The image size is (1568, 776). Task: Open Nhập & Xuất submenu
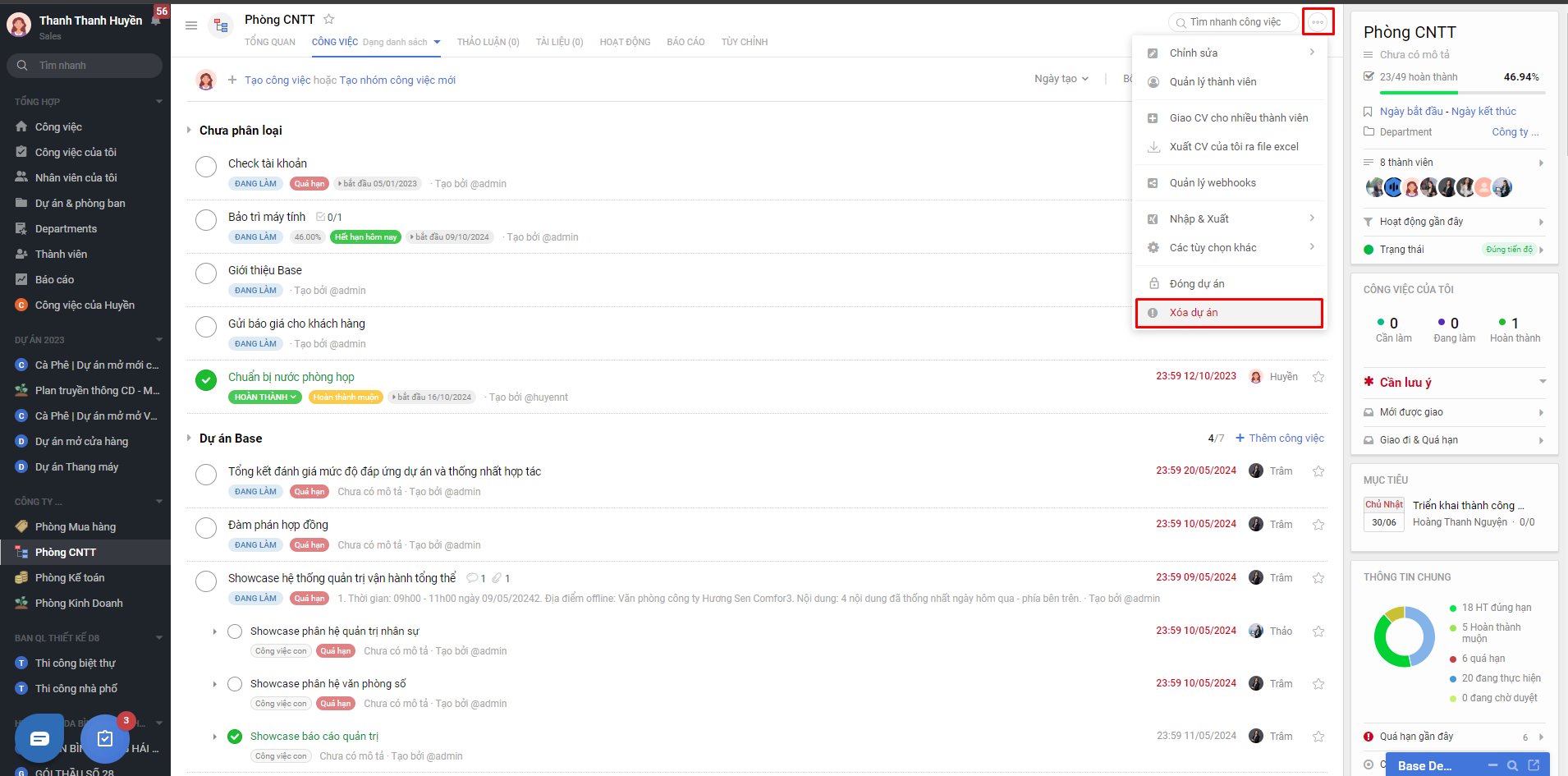tap(1229, 219)
